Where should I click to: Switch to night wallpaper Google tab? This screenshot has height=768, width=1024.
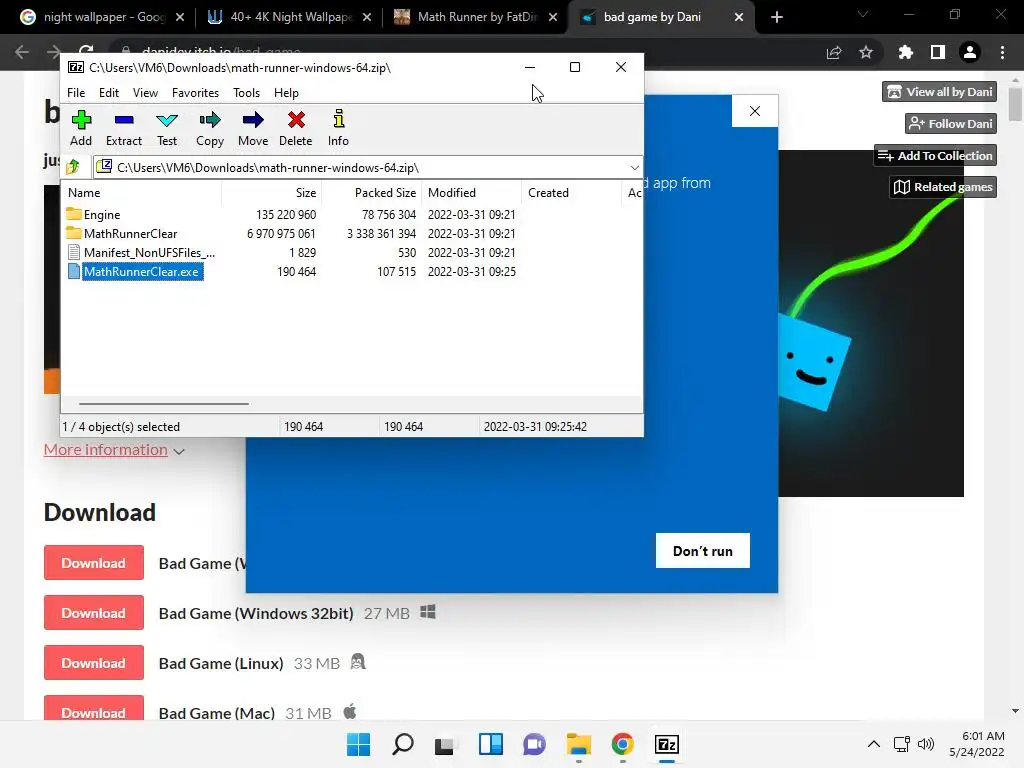[101, 17]
